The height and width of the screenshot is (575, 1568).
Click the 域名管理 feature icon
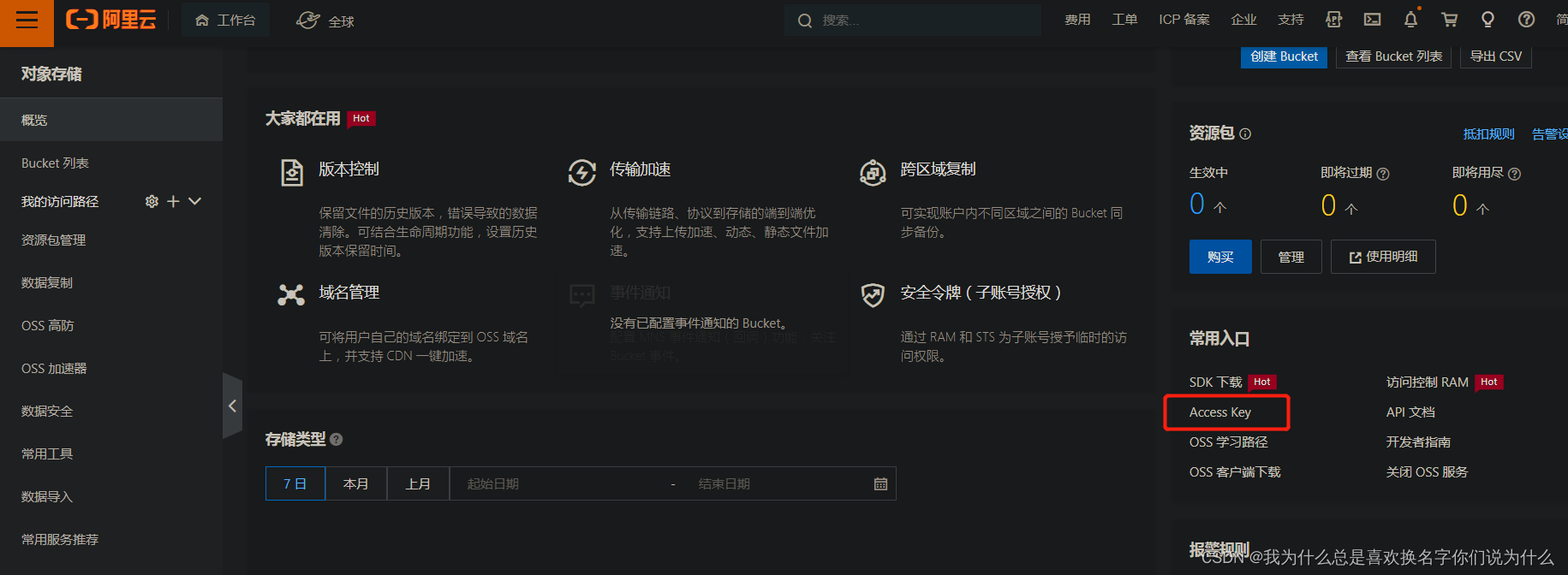pyautogui.click(x=291, y=295)
